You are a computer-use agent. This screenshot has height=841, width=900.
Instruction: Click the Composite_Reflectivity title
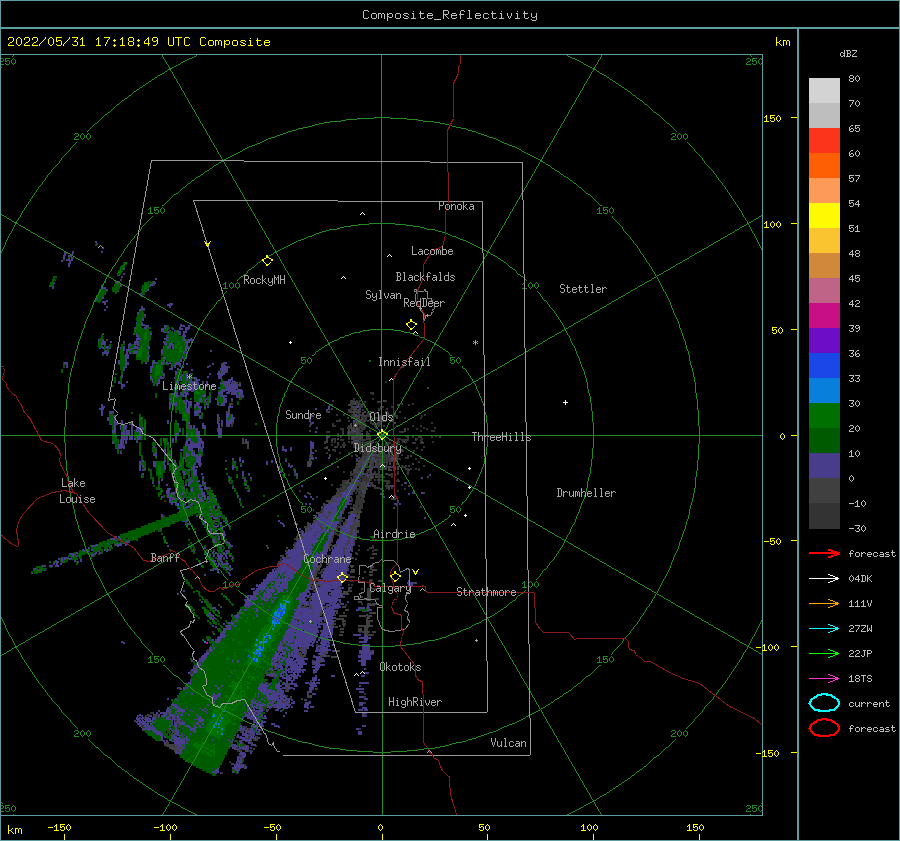[x=450, y=15]
